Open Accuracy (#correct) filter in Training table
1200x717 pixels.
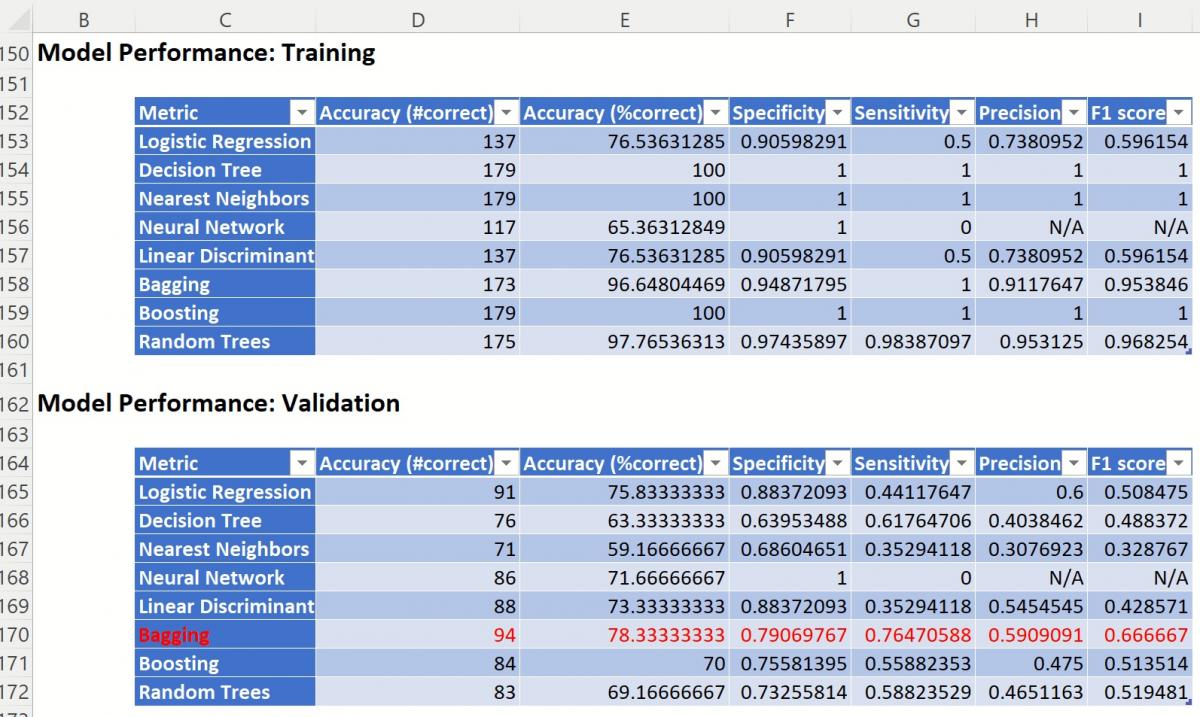click(506, 112)
